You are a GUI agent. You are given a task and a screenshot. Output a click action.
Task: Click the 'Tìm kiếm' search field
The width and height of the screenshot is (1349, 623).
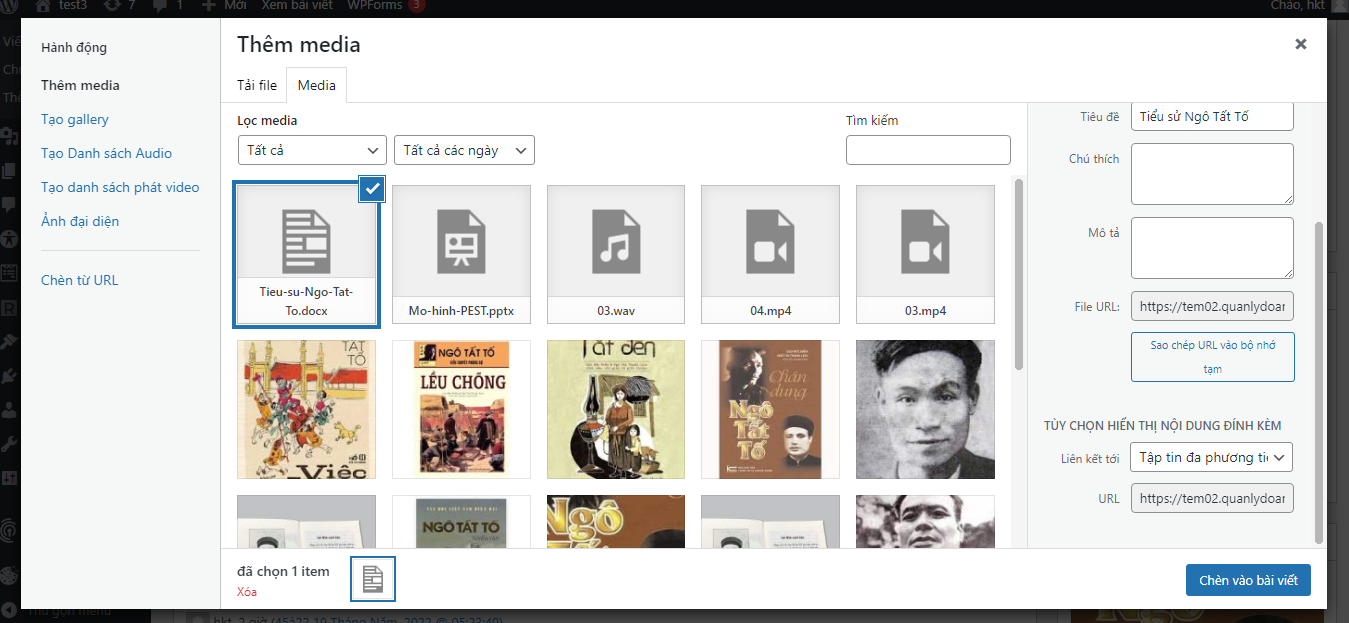(928, 150)
